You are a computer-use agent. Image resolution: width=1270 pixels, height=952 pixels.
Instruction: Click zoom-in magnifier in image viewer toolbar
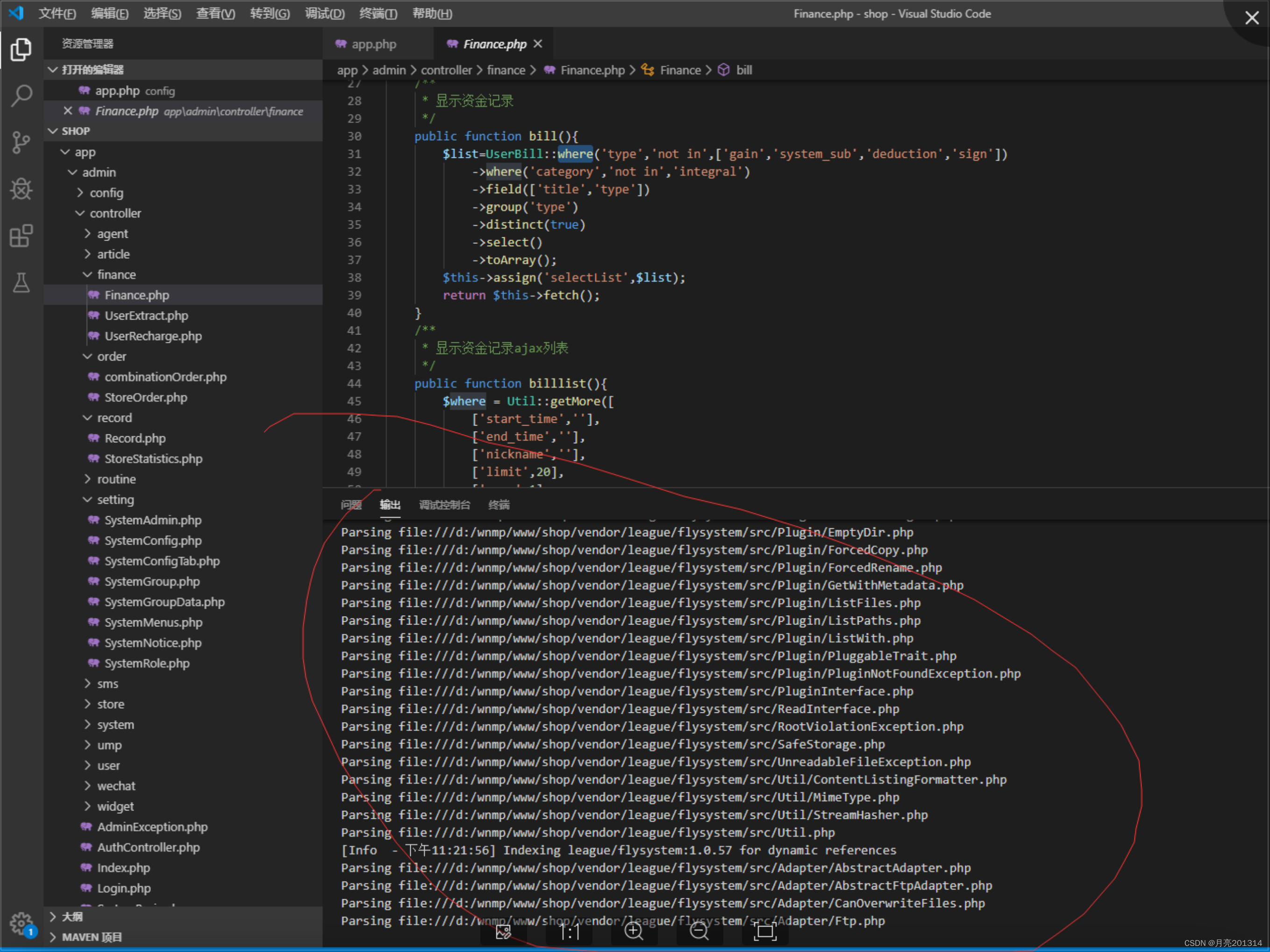(634, 931)
